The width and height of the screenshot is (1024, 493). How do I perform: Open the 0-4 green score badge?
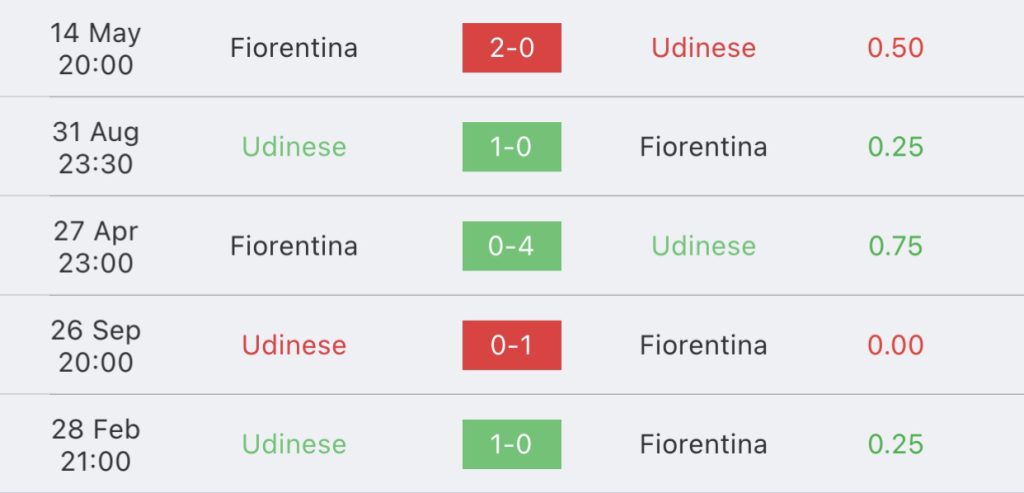[x=511, y=246]
